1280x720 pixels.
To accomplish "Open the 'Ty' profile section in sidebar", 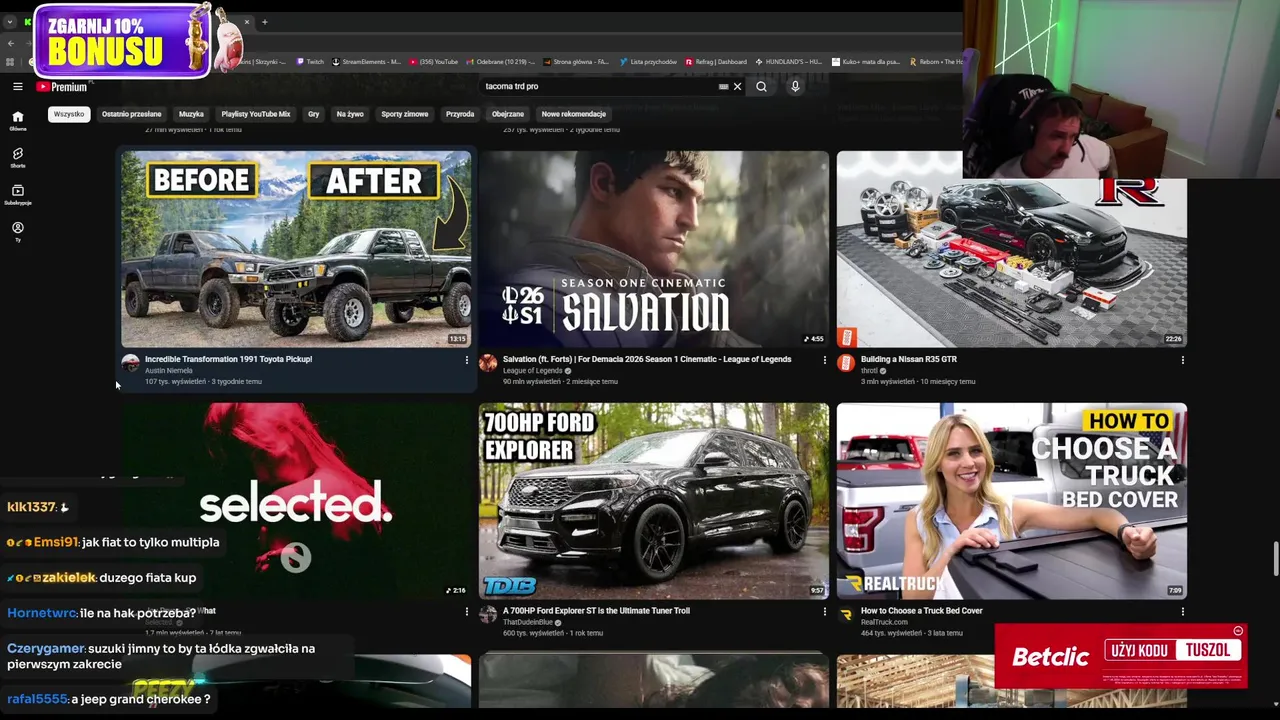I will pyautogui.click(x=17, y=231).
